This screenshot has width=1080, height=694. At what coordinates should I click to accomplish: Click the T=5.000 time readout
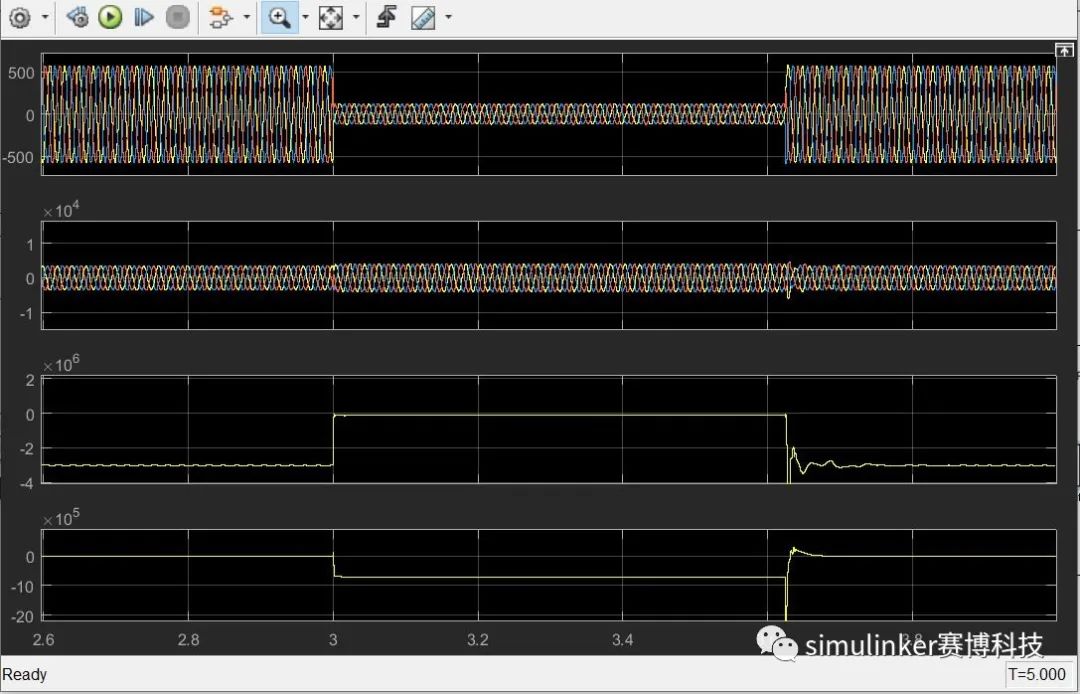[x=1037, y=674]
